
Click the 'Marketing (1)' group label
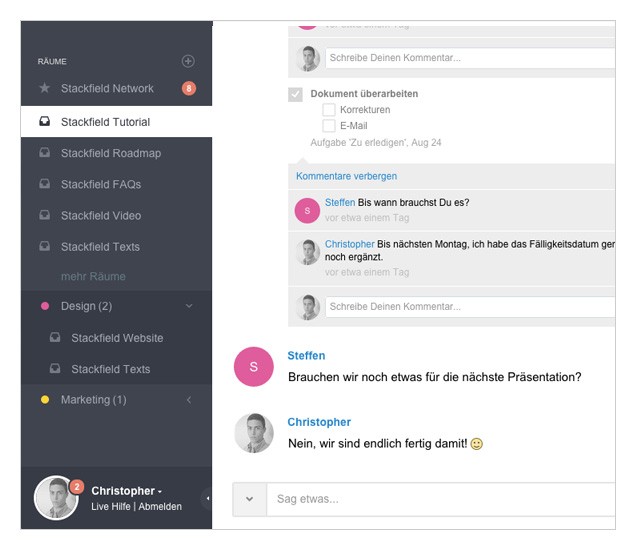click(x=94, y=400)
